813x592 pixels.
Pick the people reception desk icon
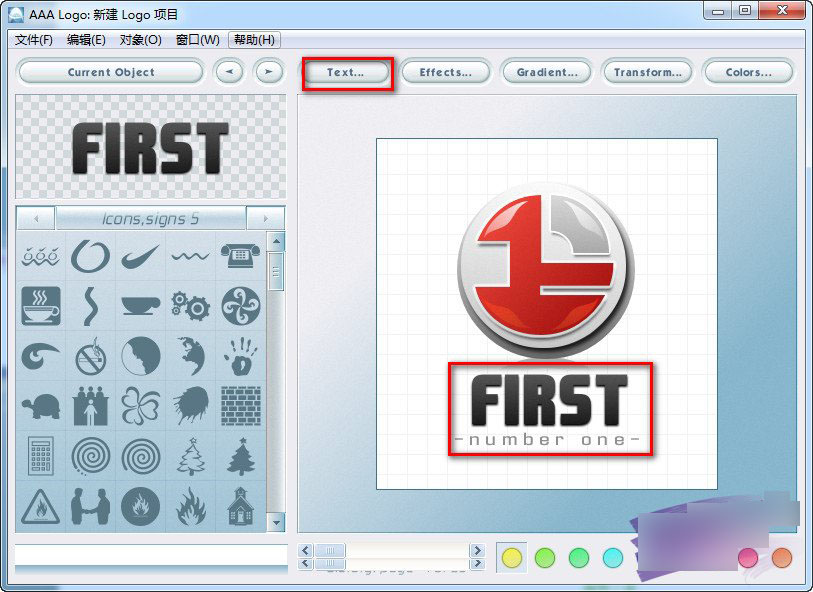tap(90, 406)
